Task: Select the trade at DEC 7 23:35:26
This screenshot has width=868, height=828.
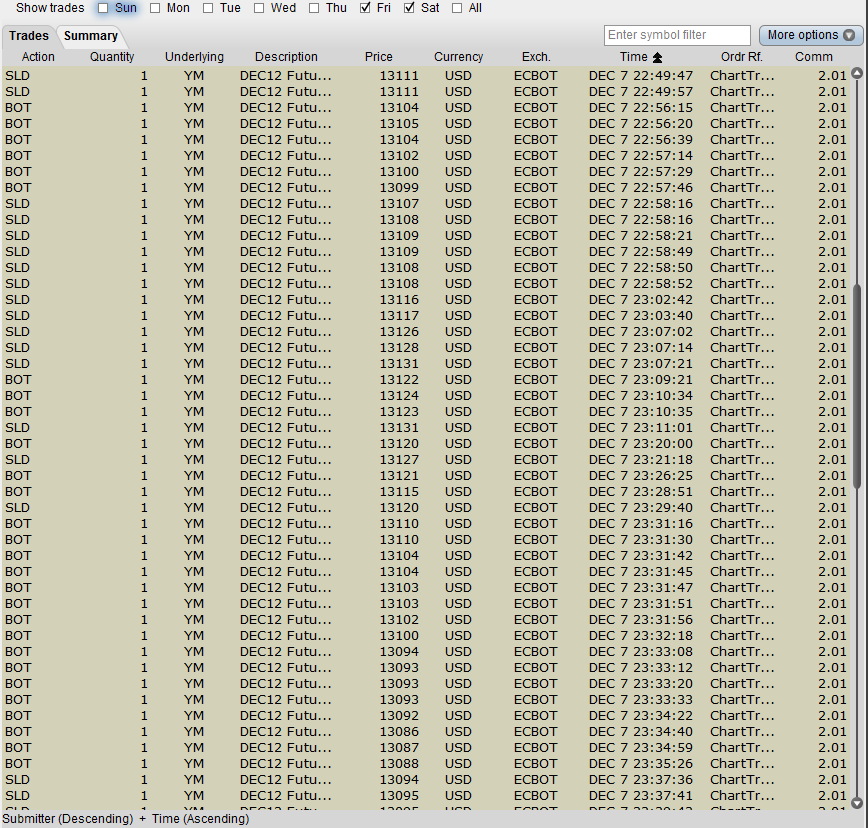Action: pos(426,764)
